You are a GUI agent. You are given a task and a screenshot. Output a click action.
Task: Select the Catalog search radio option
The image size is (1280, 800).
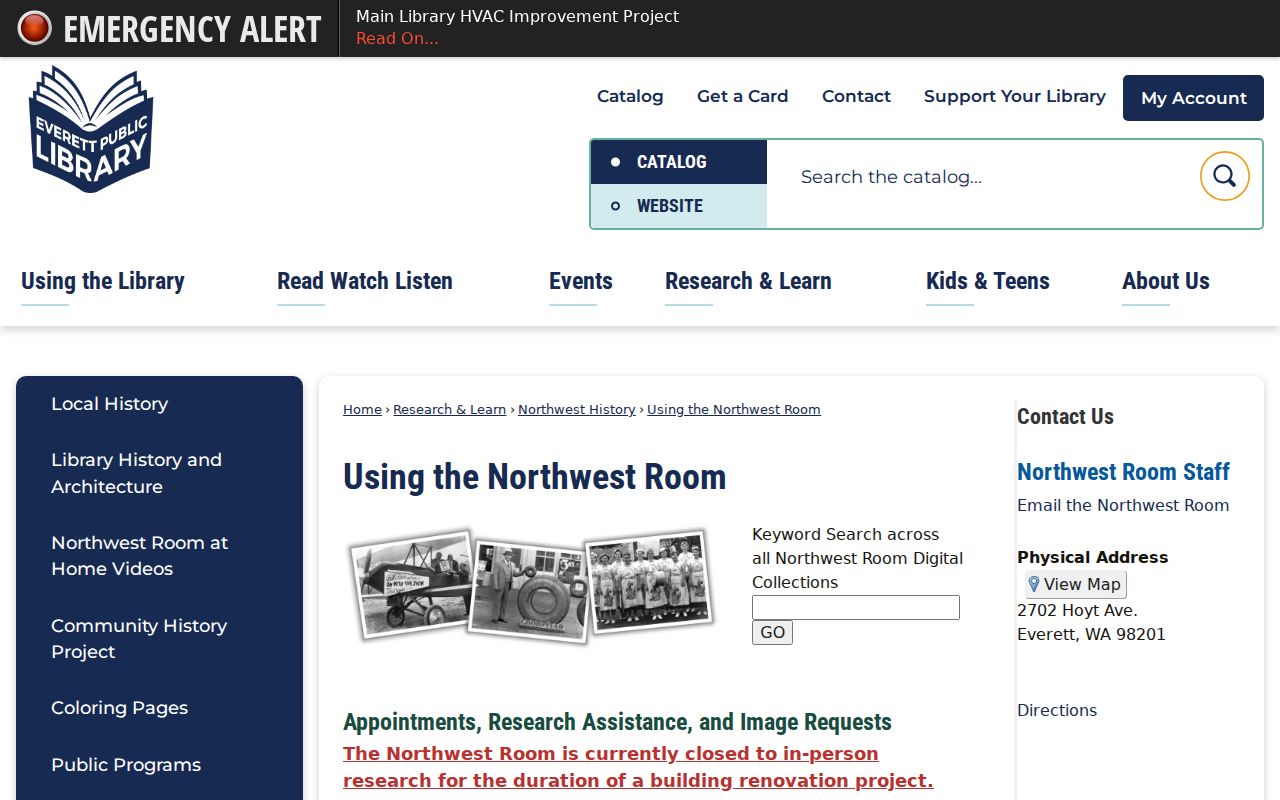point(679,162)
